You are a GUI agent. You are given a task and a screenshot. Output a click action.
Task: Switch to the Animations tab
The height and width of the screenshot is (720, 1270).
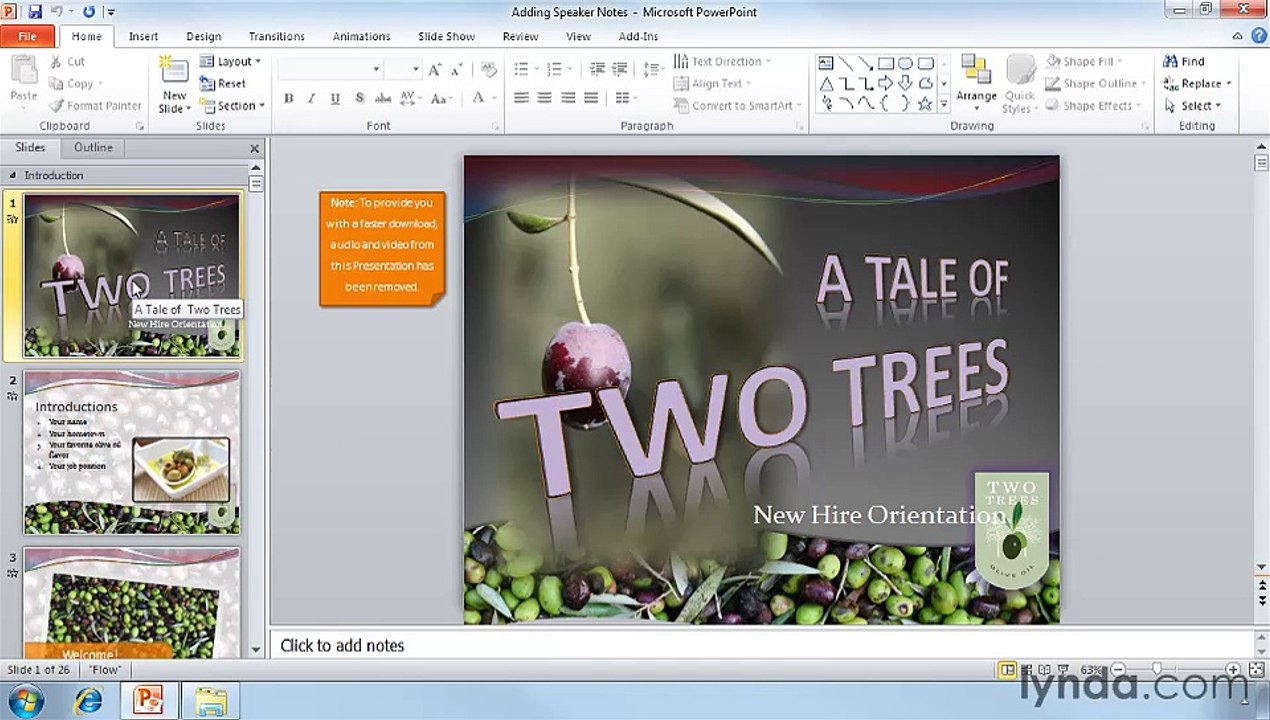tap(361, 36)
